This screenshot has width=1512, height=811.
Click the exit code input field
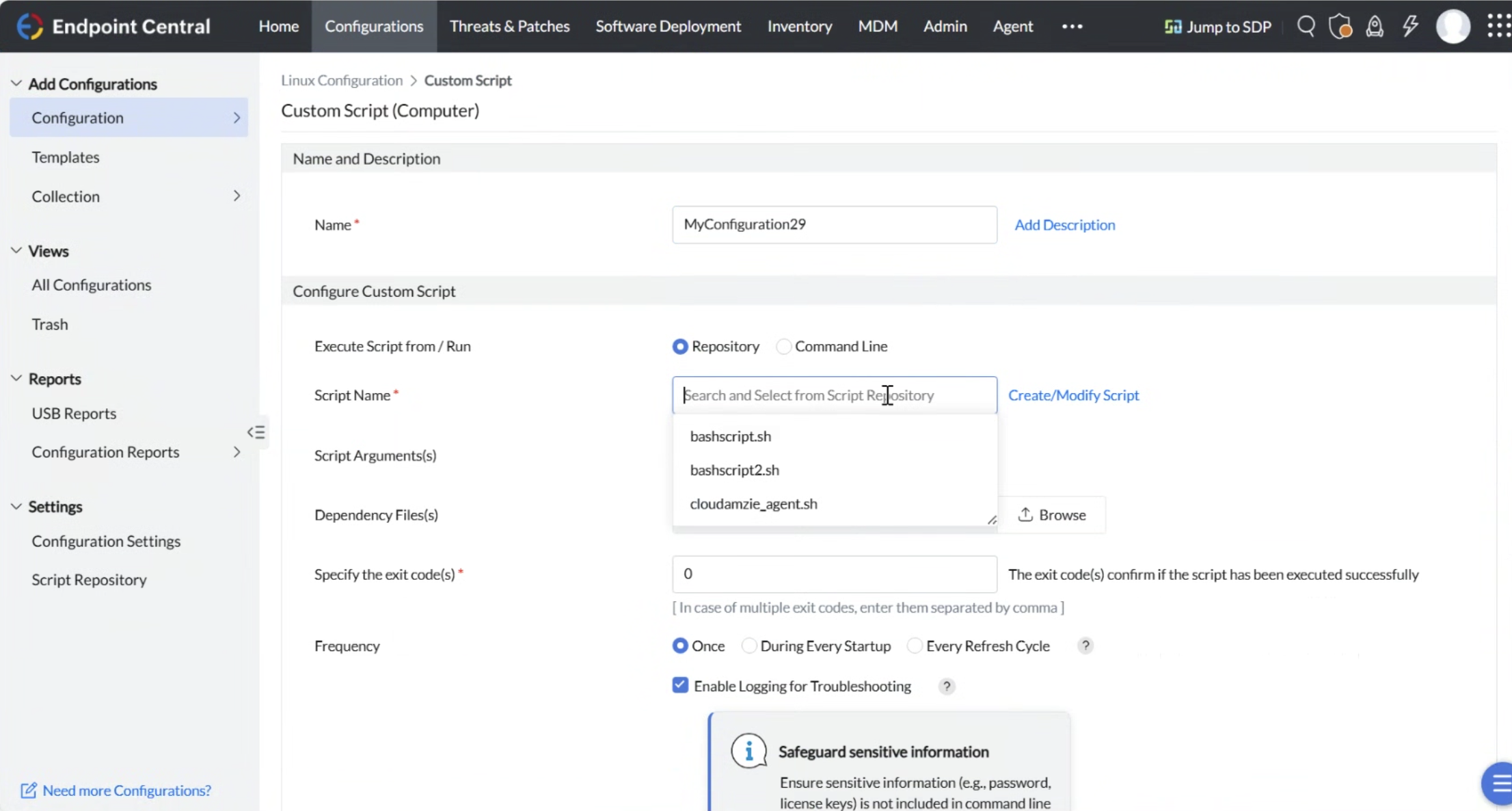(834, 574)
